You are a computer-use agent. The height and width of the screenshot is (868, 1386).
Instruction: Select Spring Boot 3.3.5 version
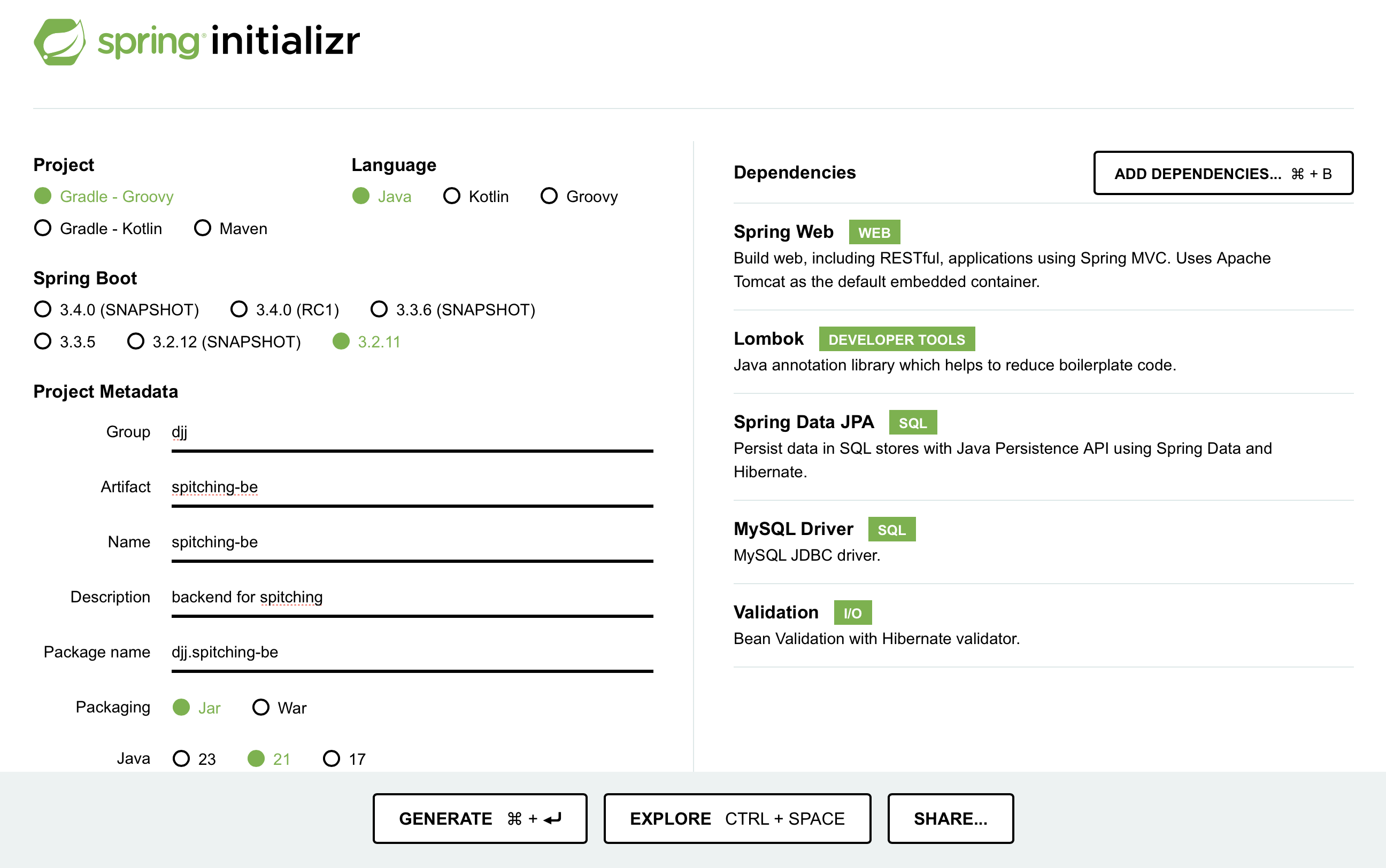43,342
